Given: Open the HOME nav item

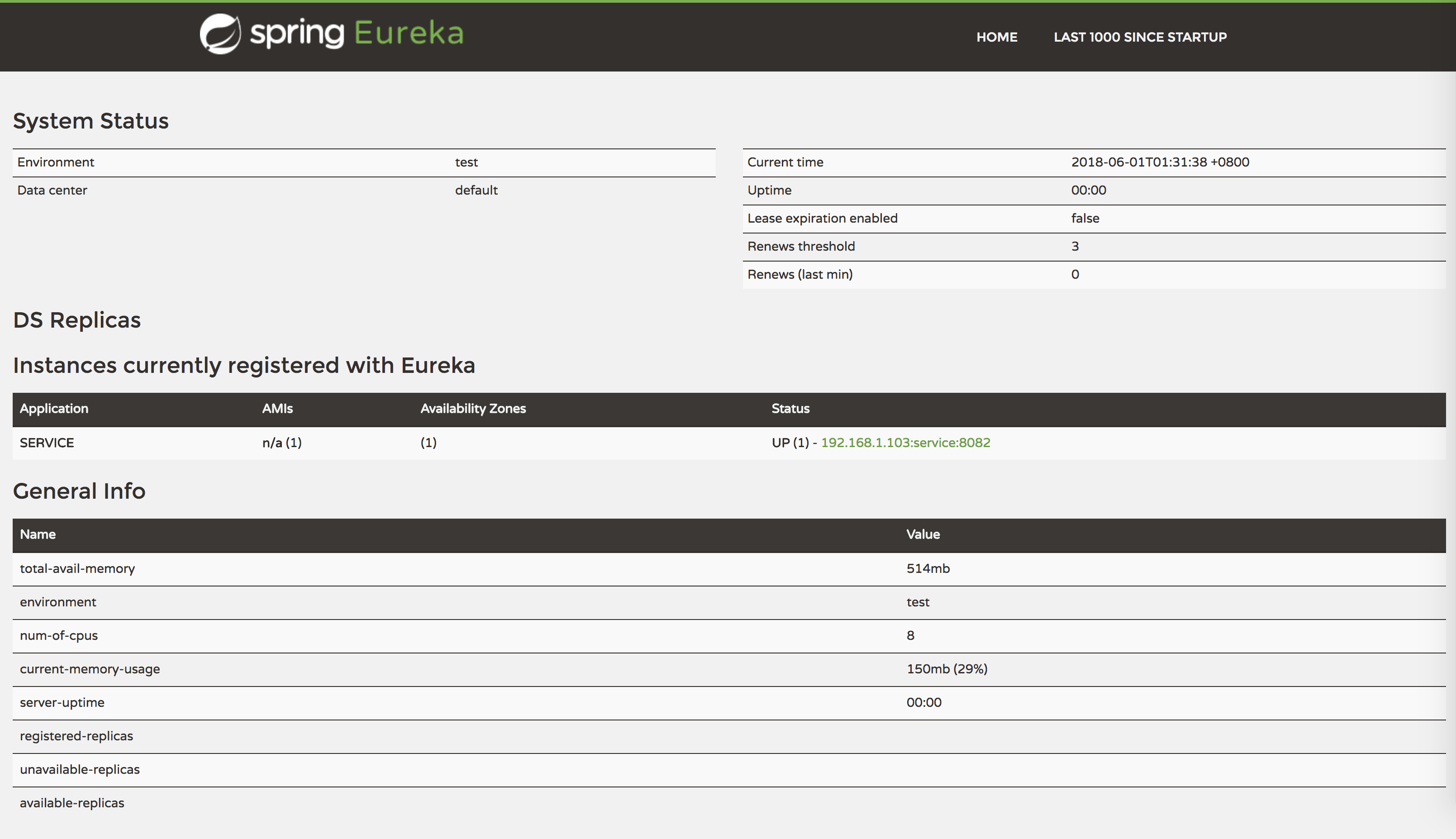Looking at the screenshot, I should click(x=996, y=37).
